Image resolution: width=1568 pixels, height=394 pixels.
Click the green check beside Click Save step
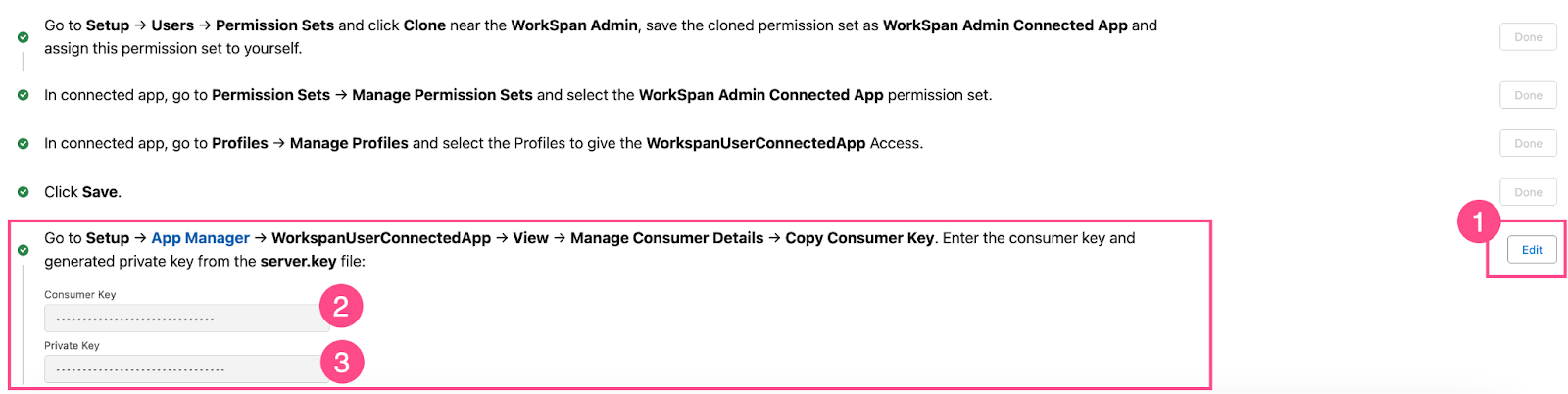tap(23, 192)
